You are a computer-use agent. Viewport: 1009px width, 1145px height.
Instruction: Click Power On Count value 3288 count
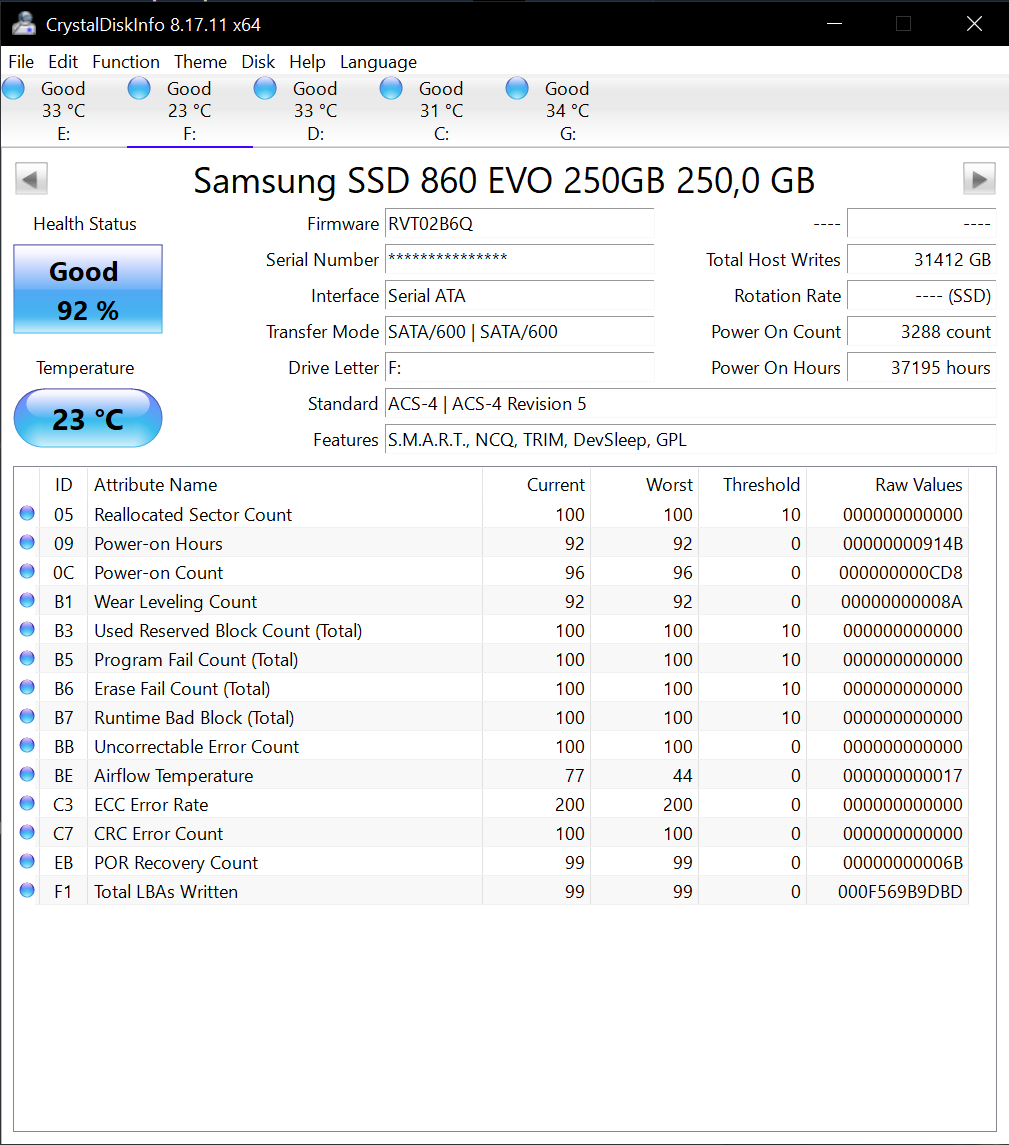click(921, 332)
